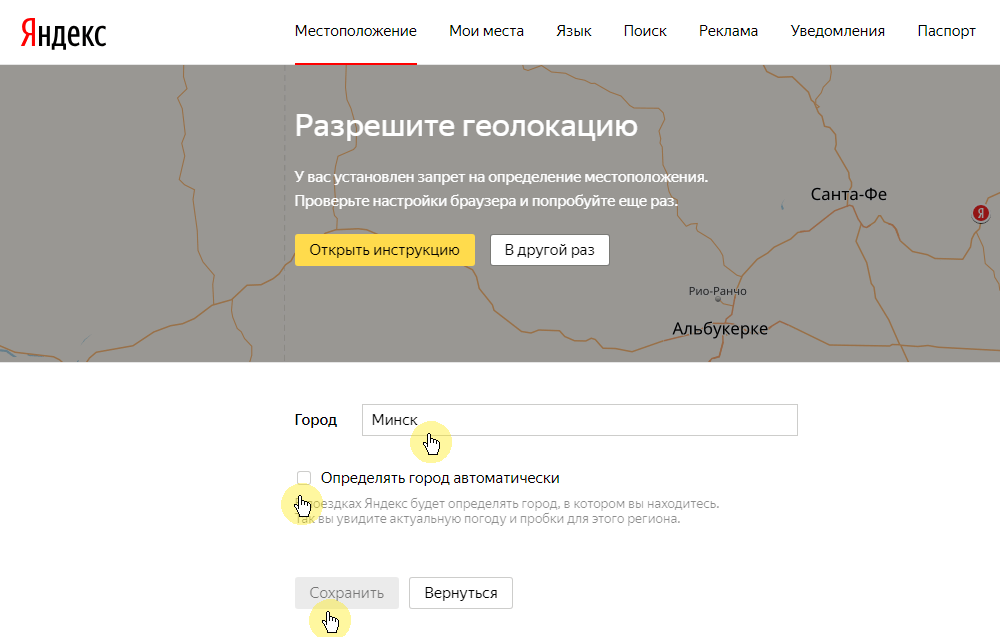Click Санта-Фе on the map
Image resolution: width=1000 pixels, height=637 pixels.
(x=847, y=193)
